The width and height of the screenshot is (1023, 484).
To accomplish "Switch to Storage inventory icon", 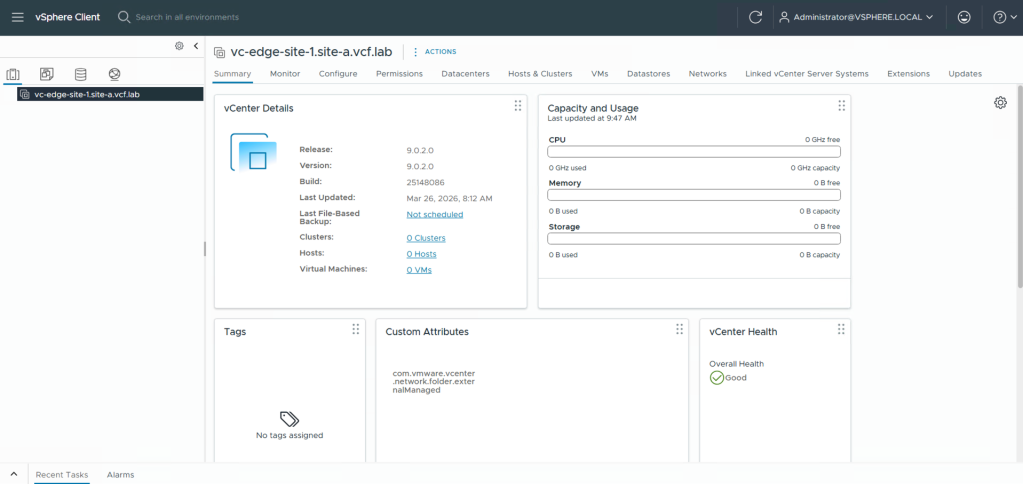I will coord(80,74).
